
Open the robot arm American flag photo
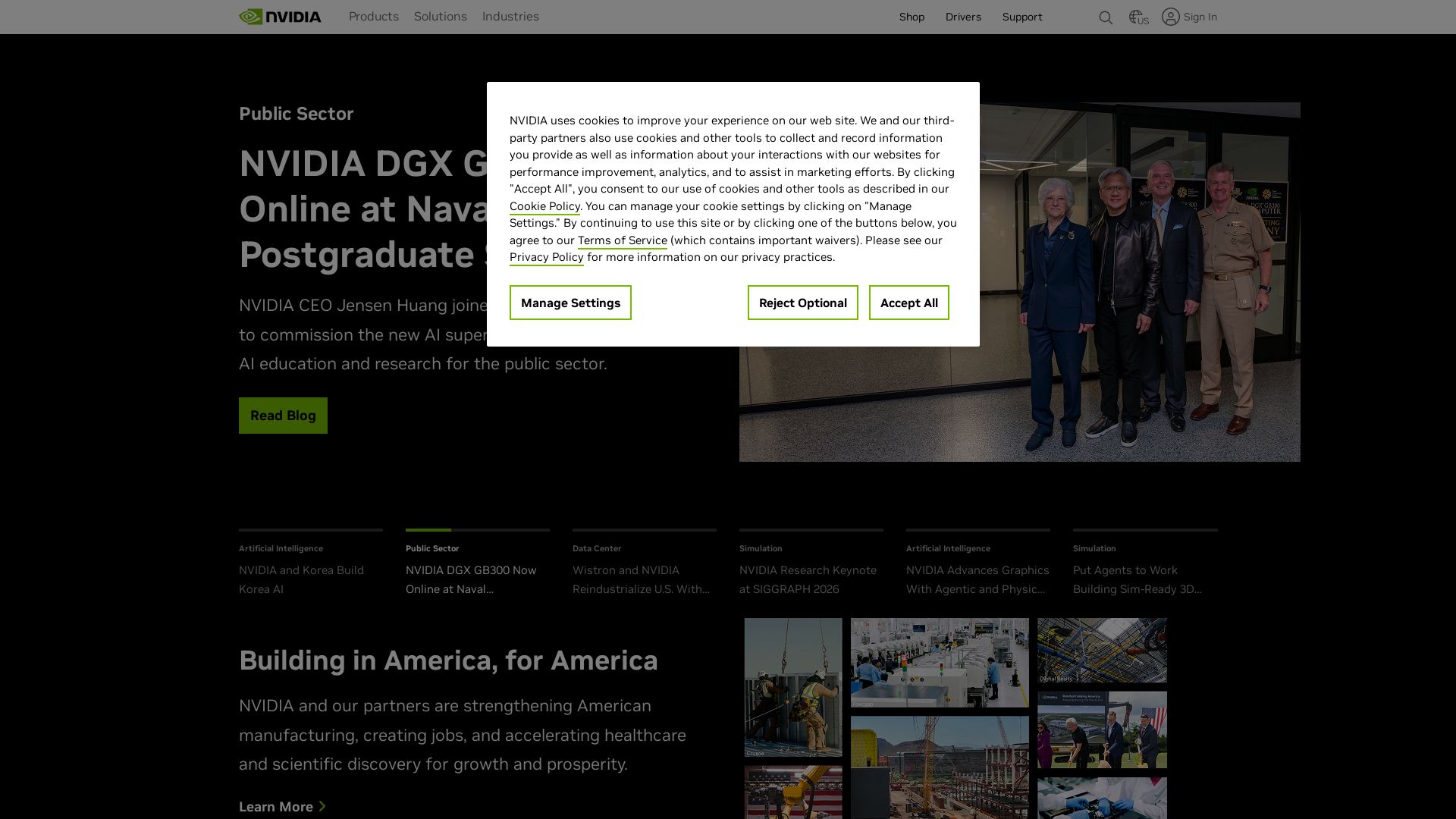click(x=793, y=792)
